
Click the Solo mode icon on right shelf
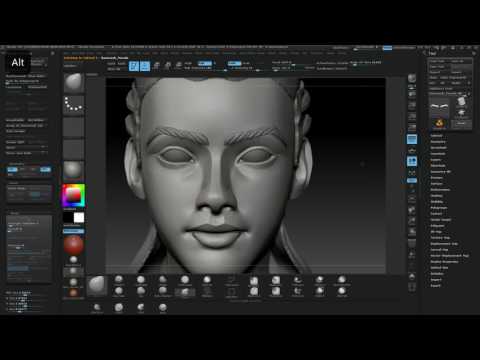(x=412, y=277)
